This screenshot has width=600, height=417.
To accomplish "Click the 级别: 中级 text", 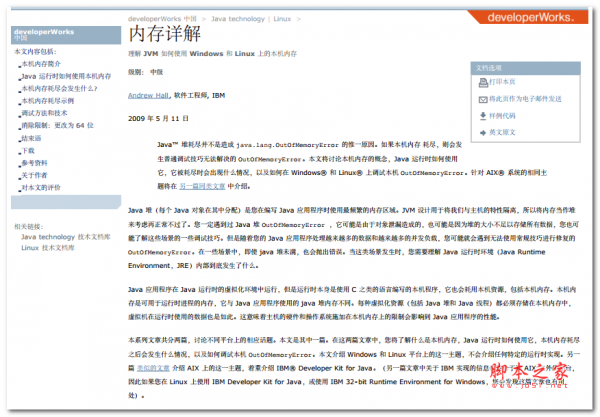I will (145, 72).
